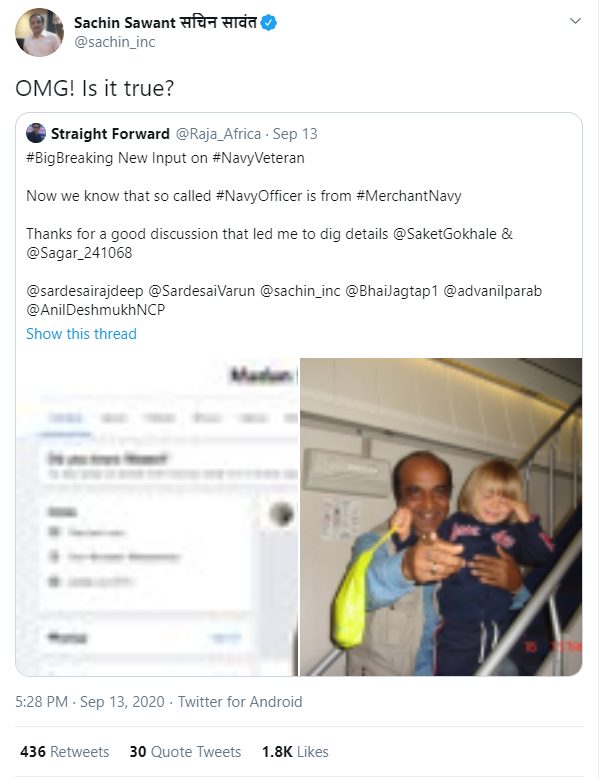Screen dimensions: 602x779
Task: Open the @sachin_inc handle under the name
Action: click(115, 42)
